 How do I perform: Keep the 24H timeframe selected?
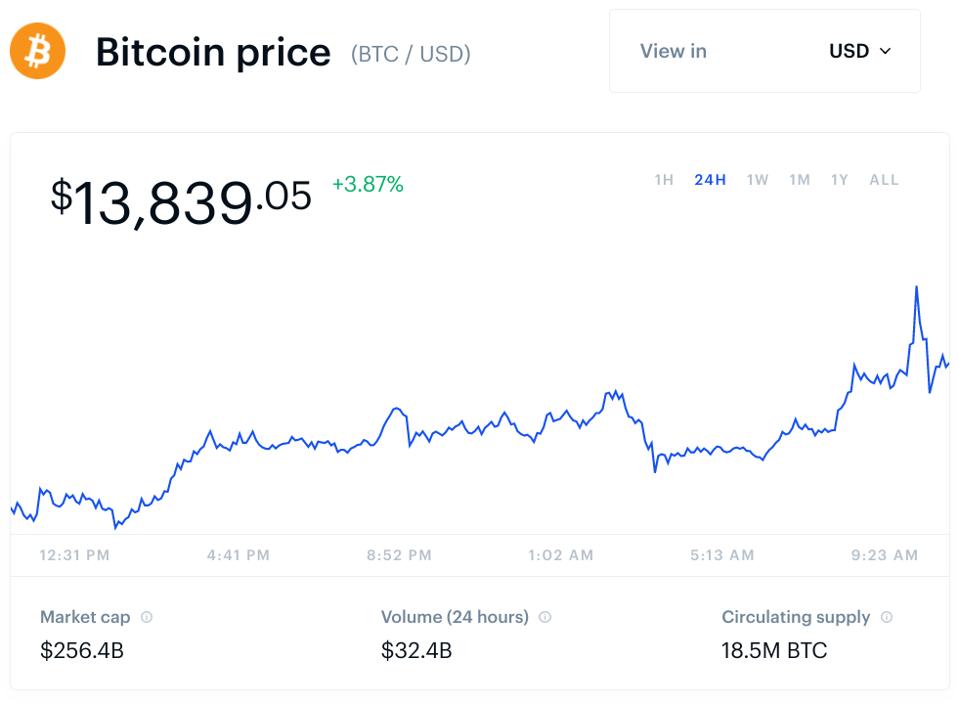[x=708, y=180]
